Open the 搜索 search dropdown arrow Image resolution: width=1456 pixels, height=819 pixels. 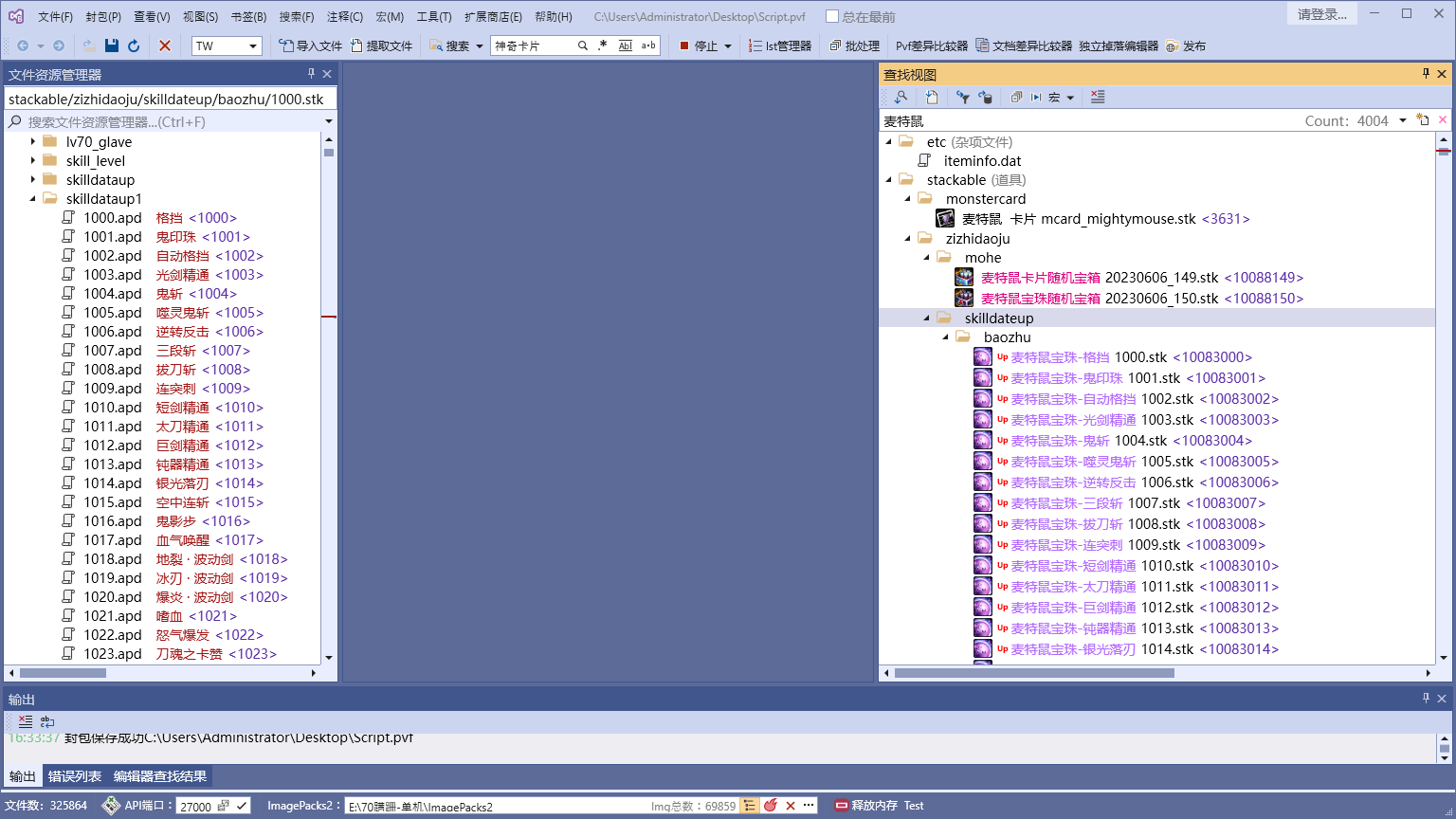pyautogui.click(x=479, y=45)
